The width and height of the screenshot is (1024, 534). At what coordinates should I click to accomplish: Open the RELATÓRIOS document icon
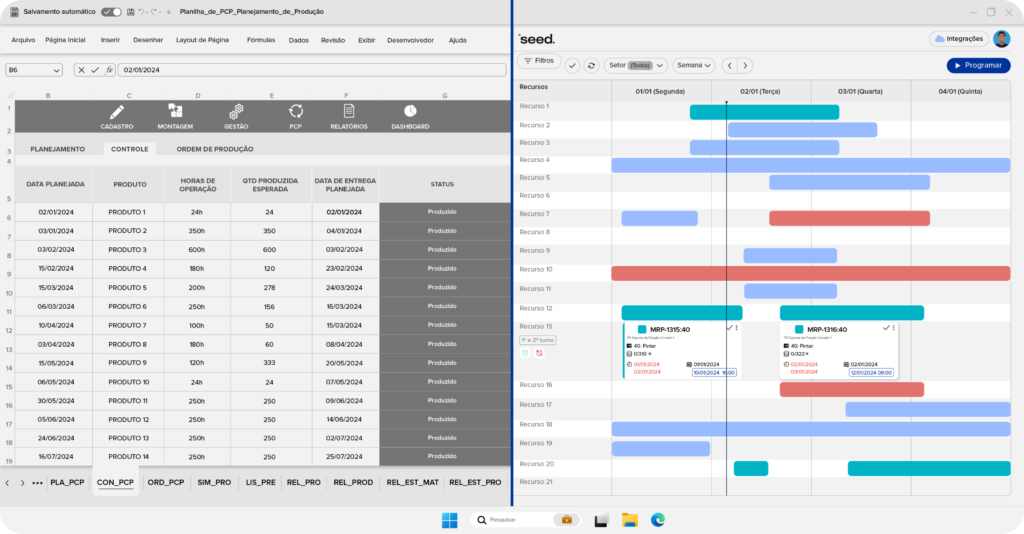click(349, 111)
